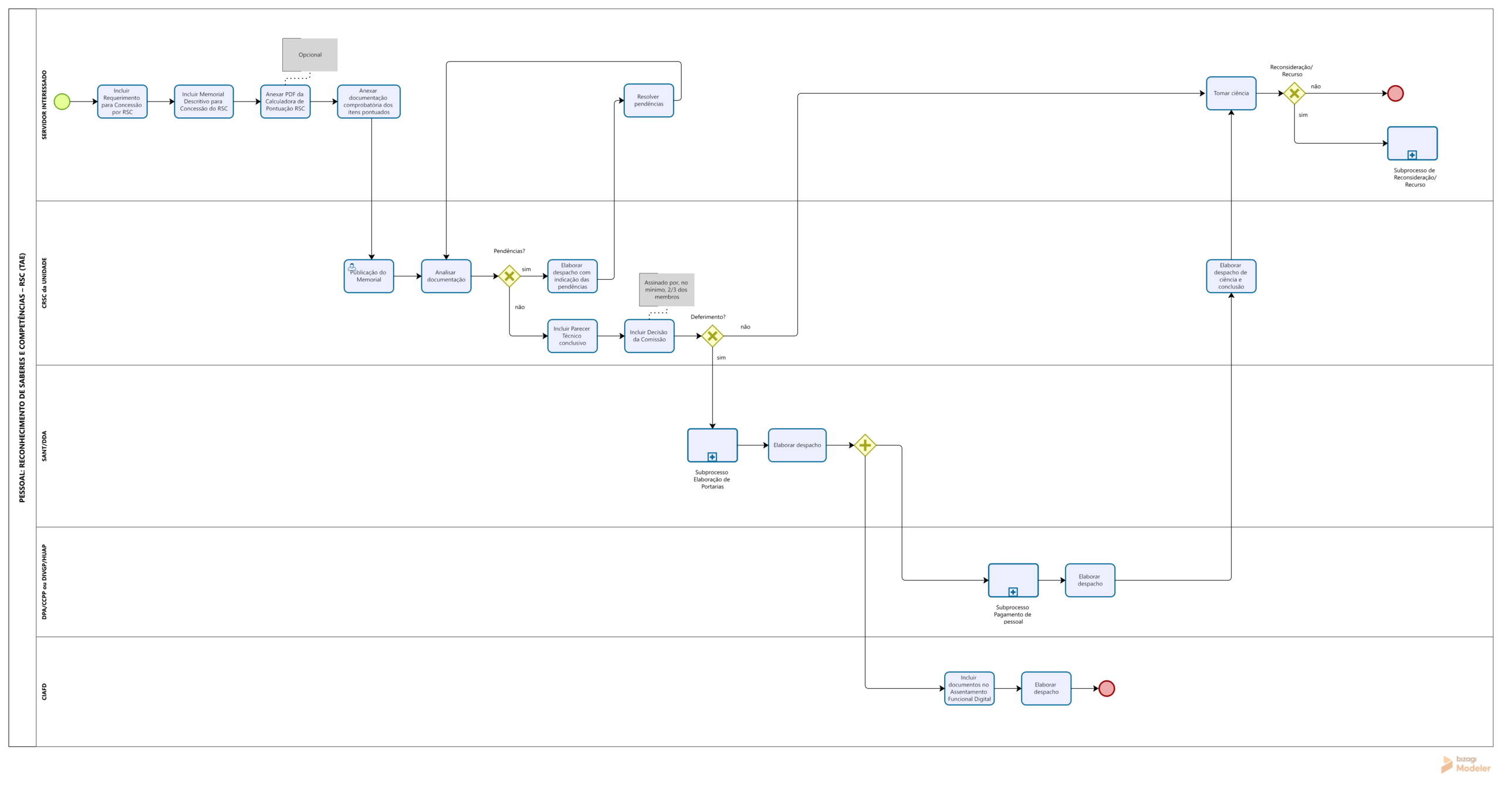Image resolution: width=1502 pixels, height=812 pixels.
Task: Click the 'Assinado por, no mínimo, 2/3 dos membros' annotation
Action: [667, 290]
